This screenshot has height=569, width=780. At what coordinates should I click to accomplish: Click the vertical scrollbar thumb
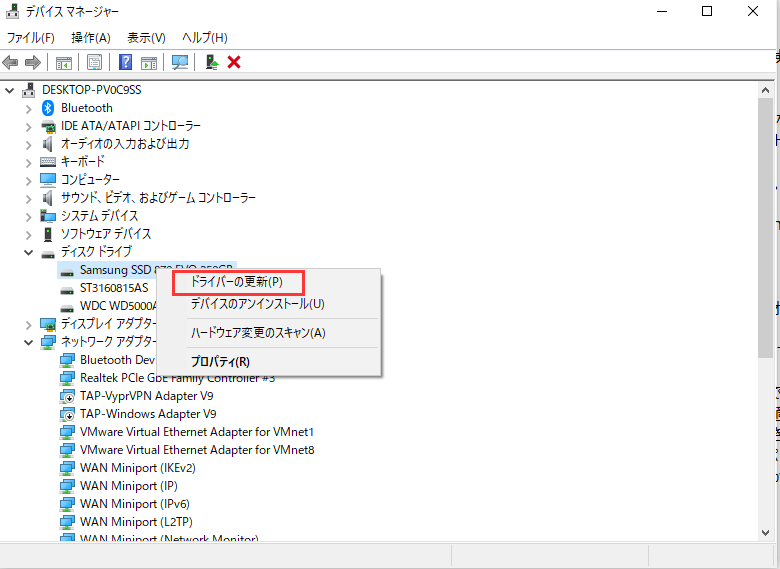(x=766, y=227)
